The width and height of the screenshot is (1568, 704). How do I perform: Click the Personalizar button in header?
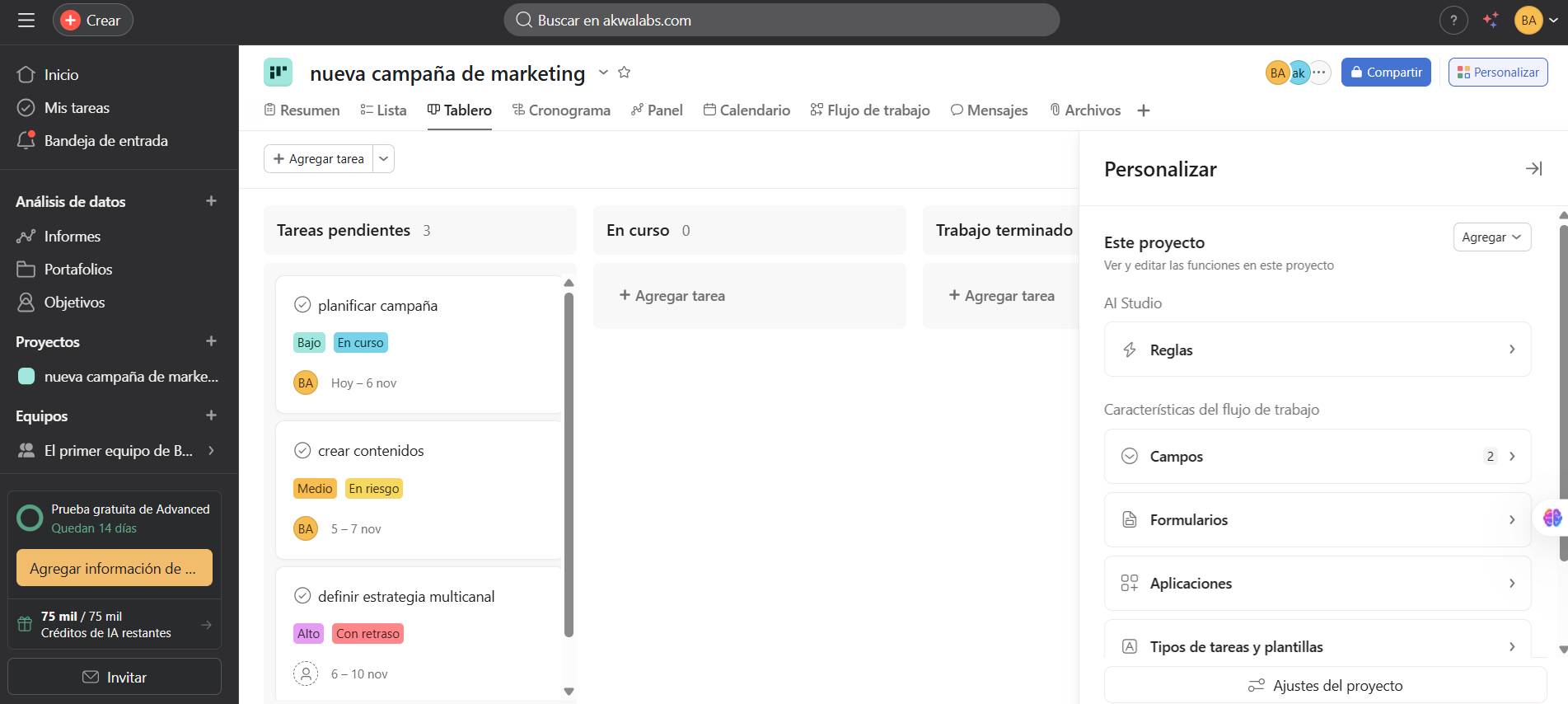coord(1498,73)
